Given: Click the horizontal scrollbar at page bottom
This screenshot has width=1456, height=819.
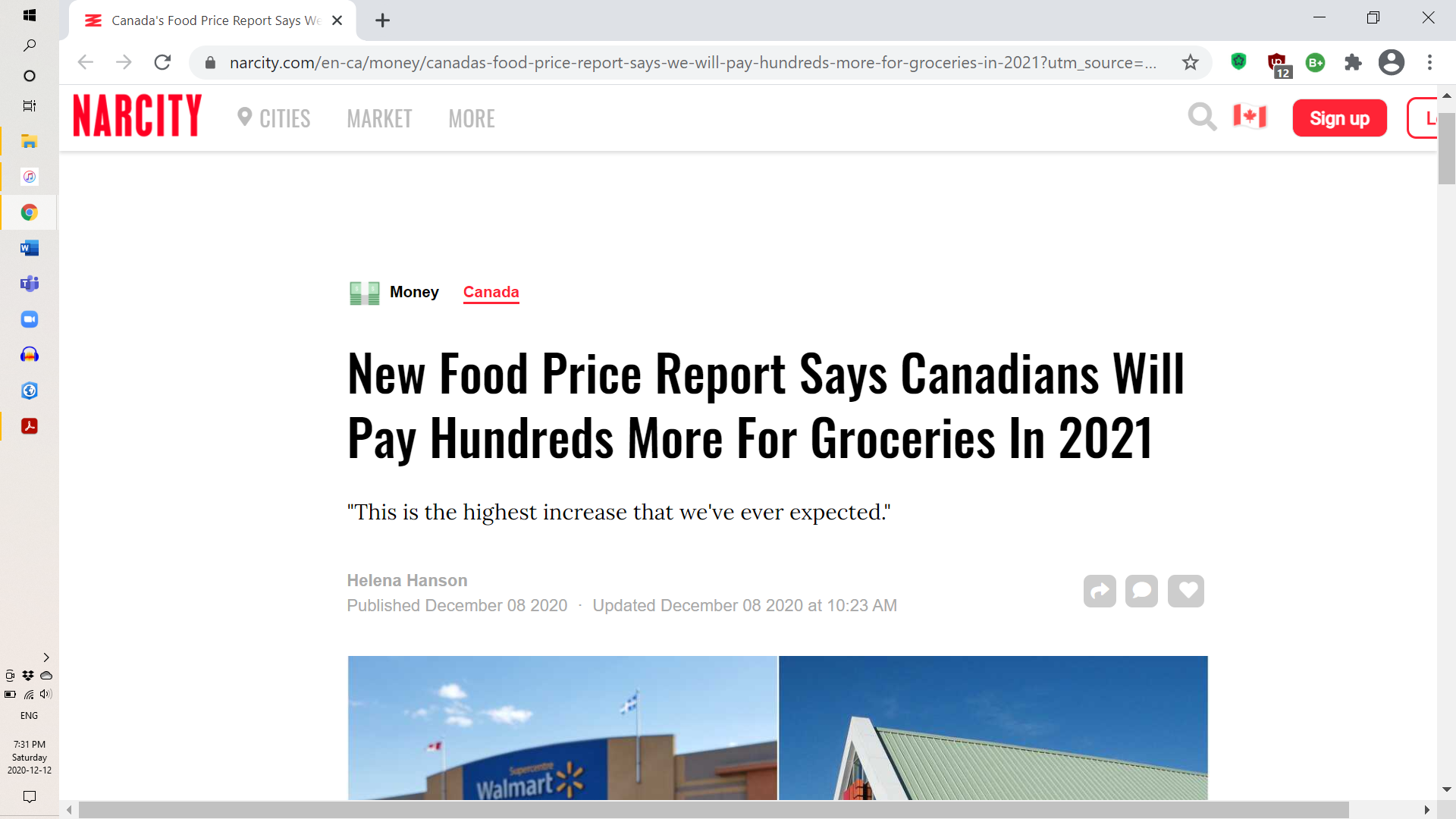Looking at the screenshot, I should click(713, 810).
